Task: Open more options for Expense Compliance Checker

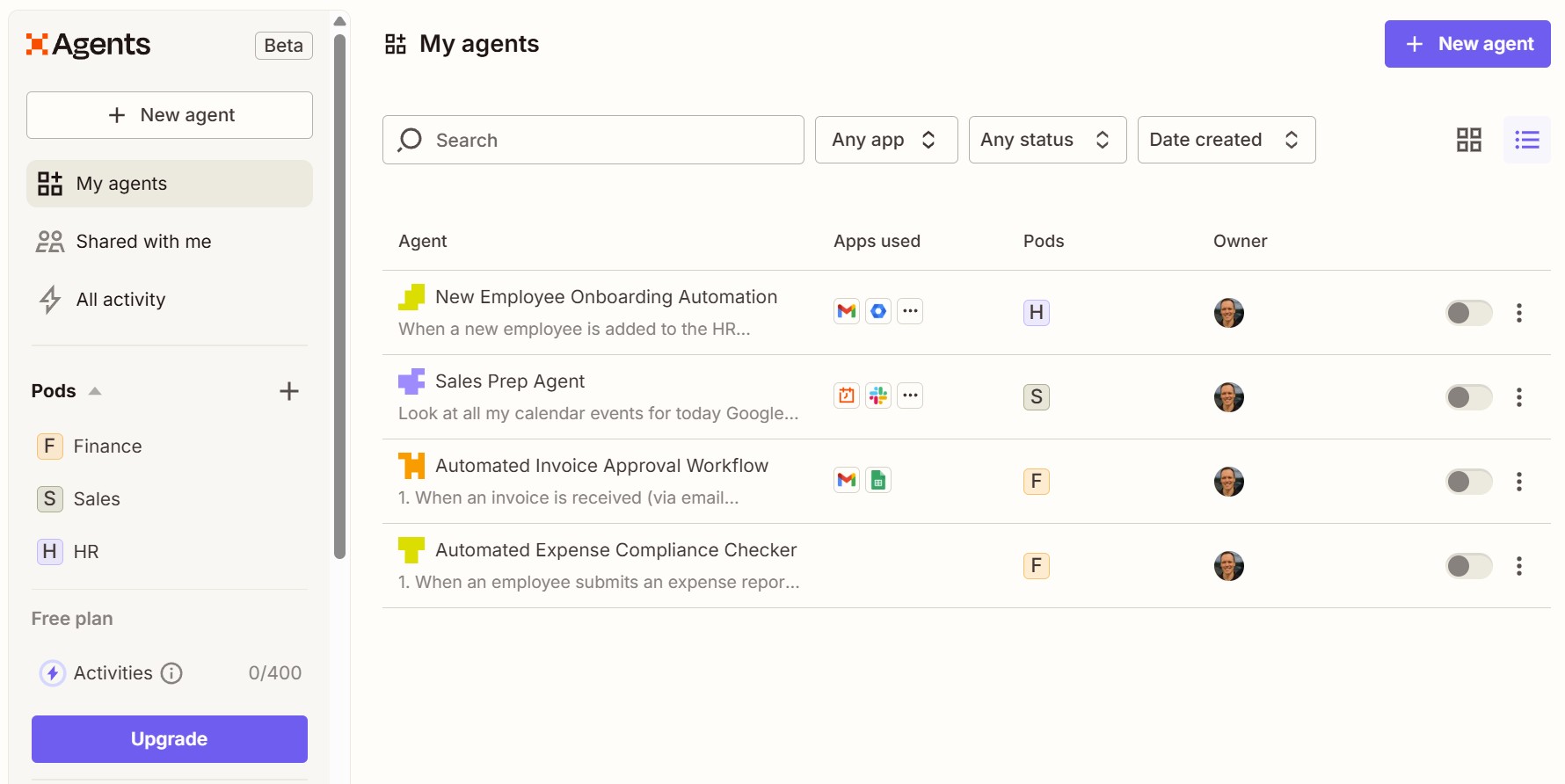Action: click(x=1519, y=566)
